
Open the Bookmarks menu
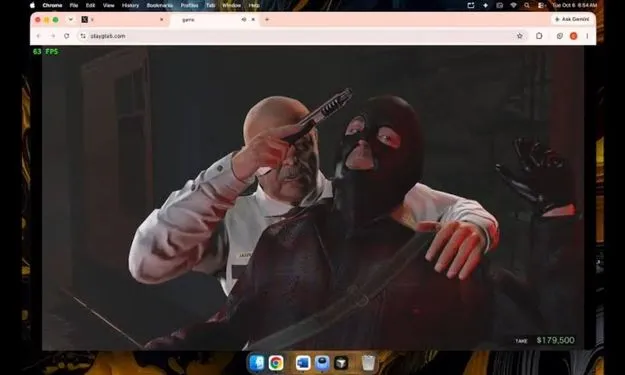160,5
